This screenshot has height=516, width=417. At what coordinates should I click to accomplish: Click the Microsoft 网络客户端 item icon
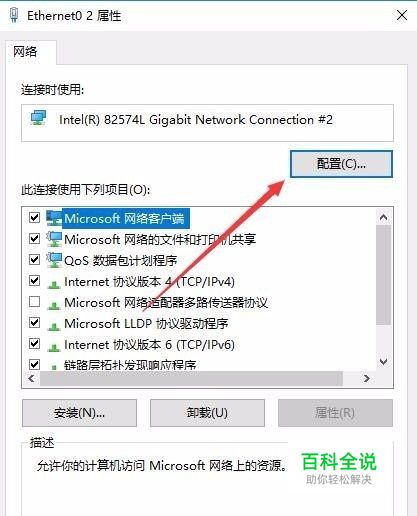(x=54, y=218)
